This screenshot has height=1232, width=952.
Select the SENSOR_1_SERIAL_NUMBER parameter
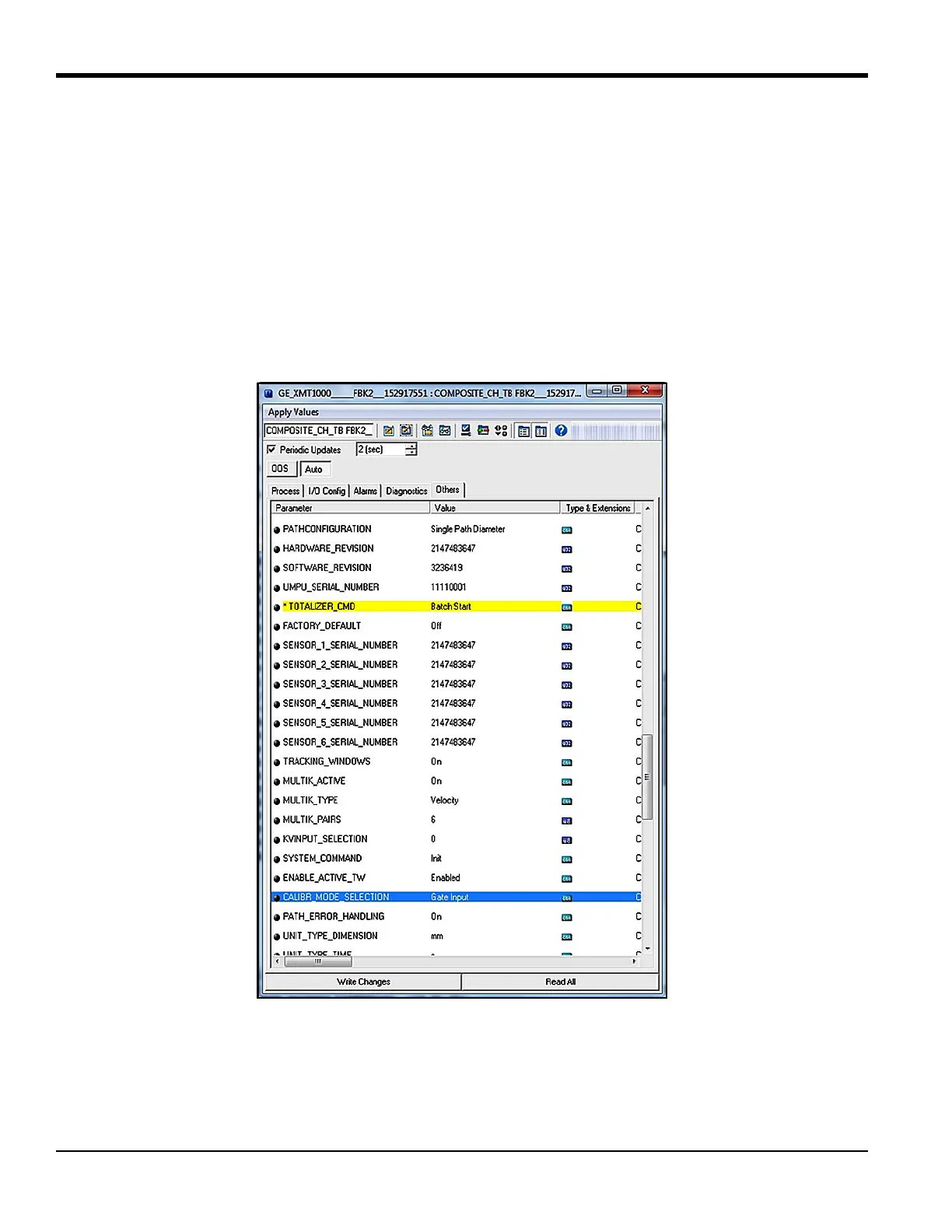[x=340, y=646]
